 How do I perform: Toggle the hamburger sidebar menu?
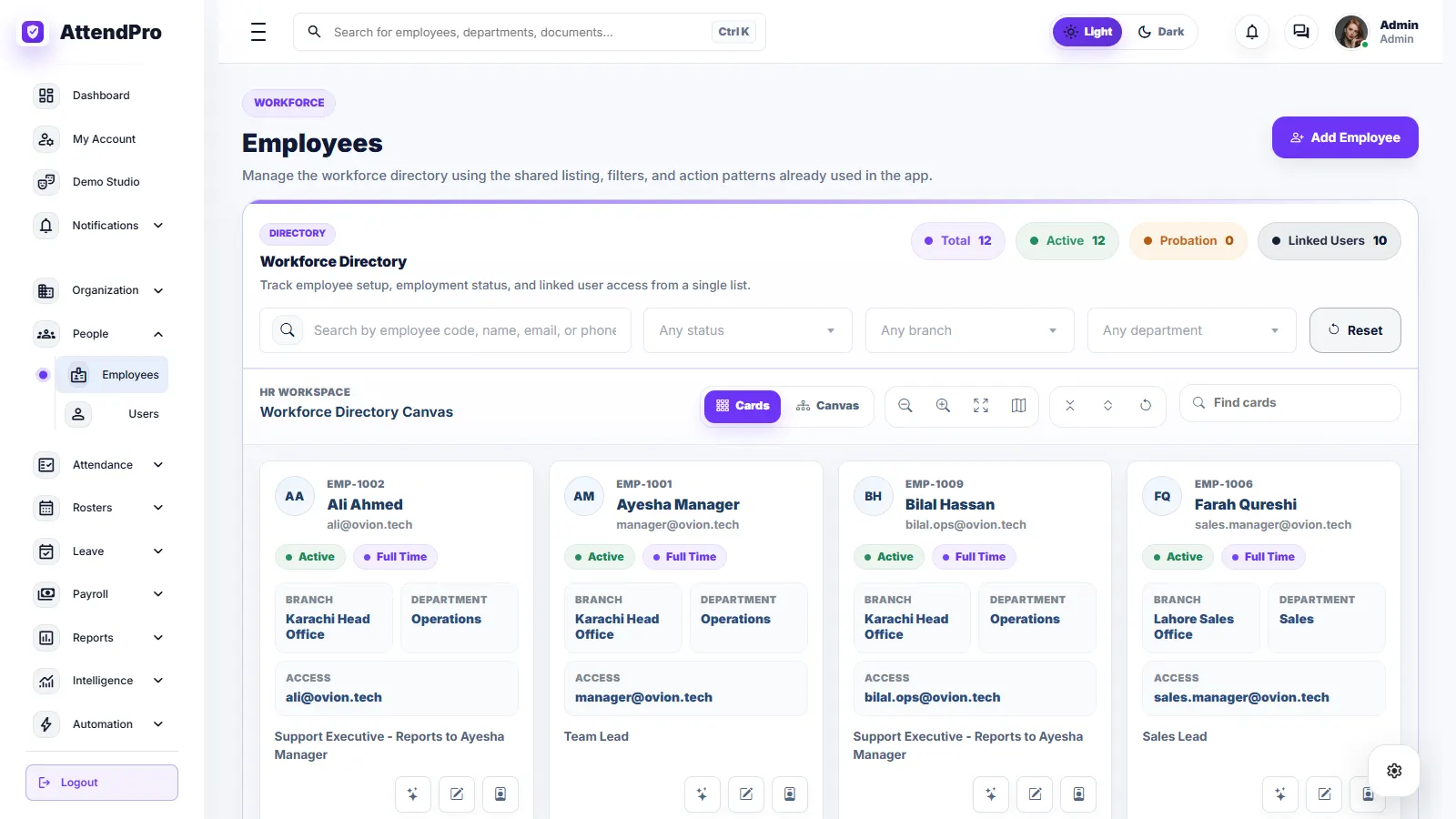[258, 32]
